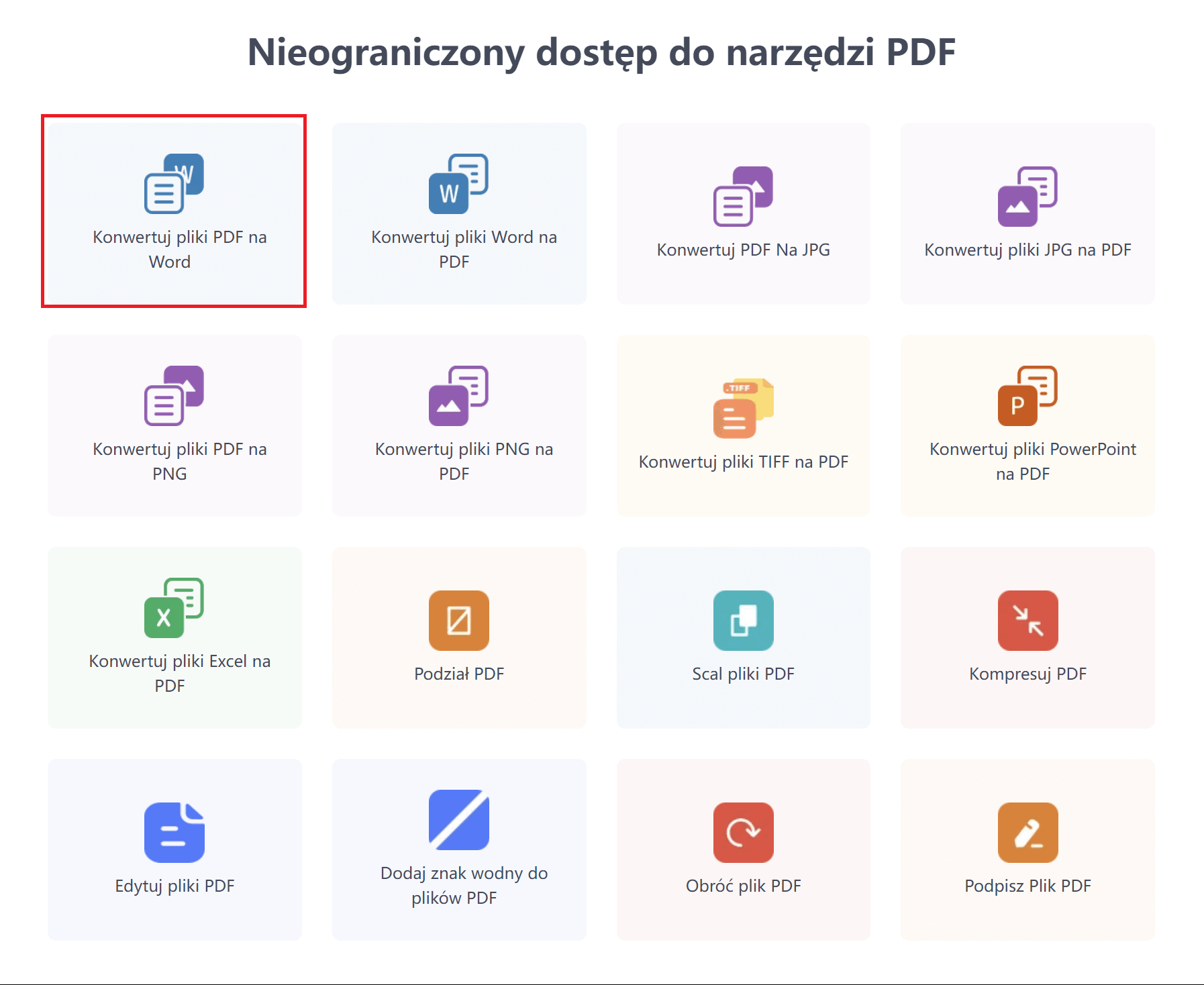Click the Kompresuj PDF compression icon

(x=1027, y=621)
